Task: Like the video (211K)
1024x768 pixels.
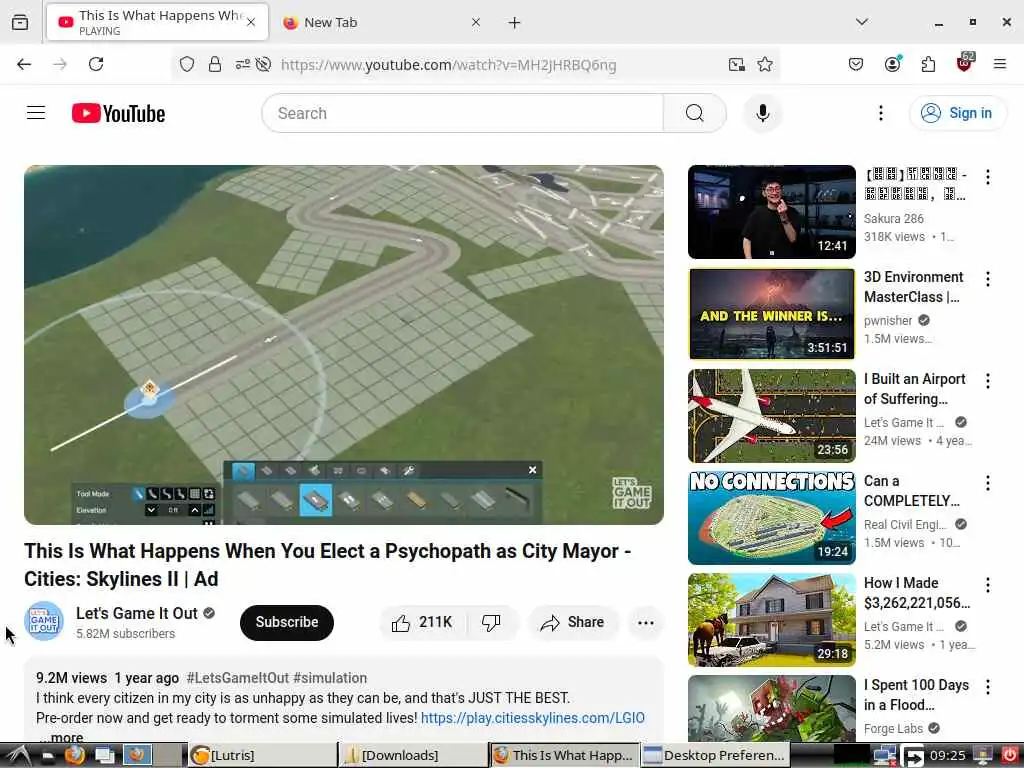Action: click(x=423, y=622)
